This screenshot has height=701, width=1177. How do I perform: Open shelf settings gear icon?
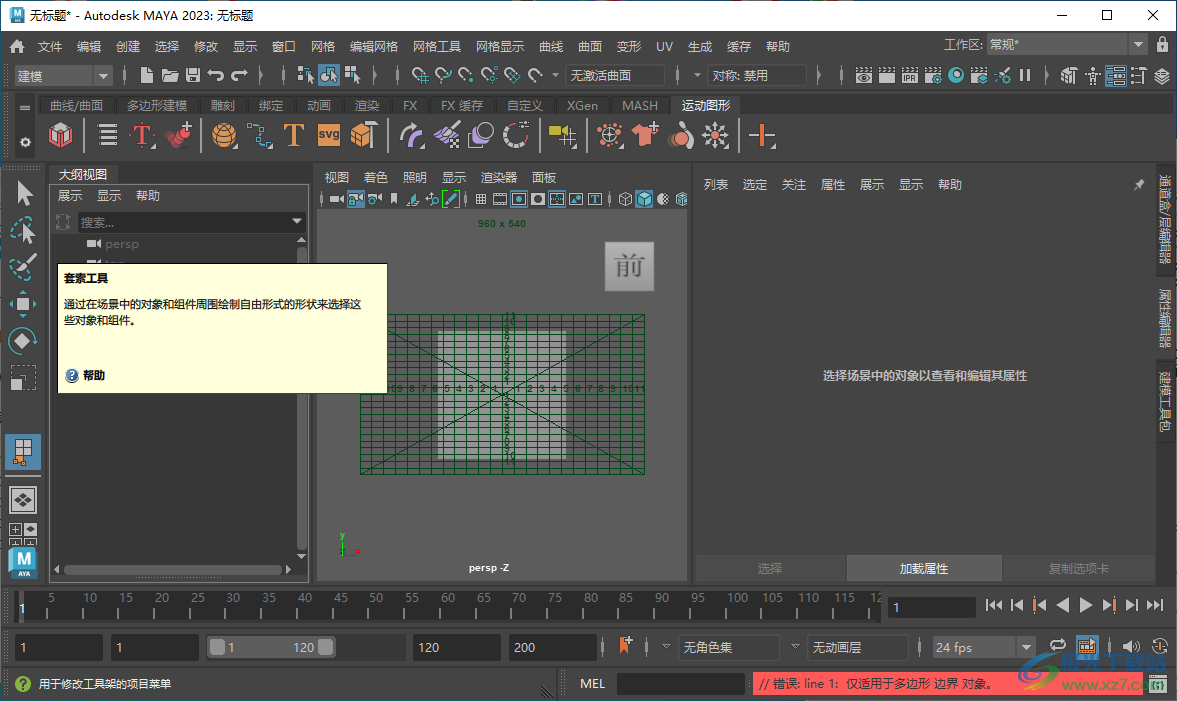click(x=25, y=142)
